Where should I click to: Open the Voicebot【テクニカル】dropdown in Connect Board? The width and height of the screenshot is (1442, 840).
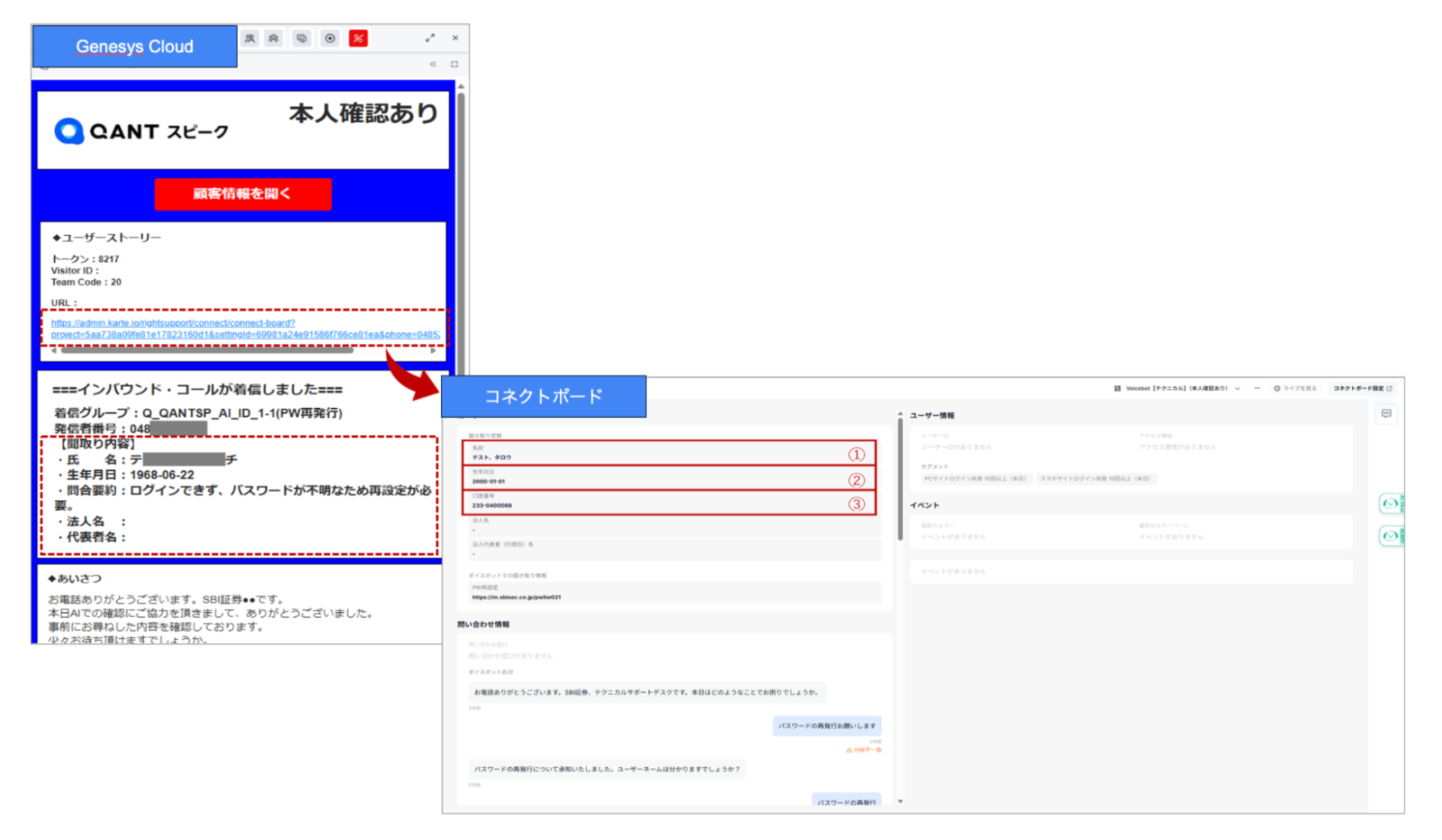[1177, 388]
